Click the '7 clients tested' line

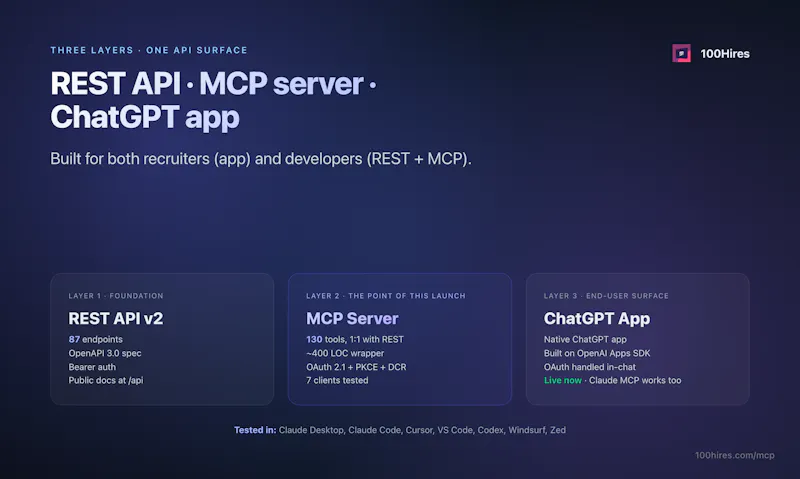click(x=337, y=380)
